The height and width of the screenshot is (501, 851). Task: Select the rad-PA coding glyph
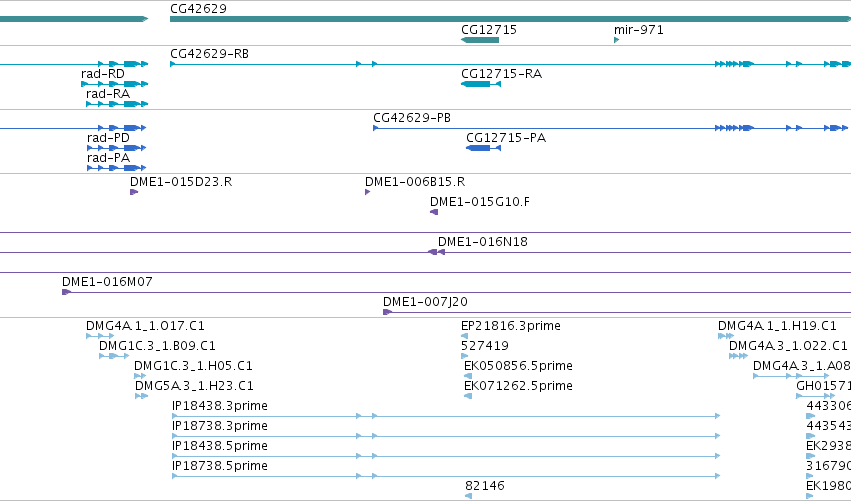117,168
